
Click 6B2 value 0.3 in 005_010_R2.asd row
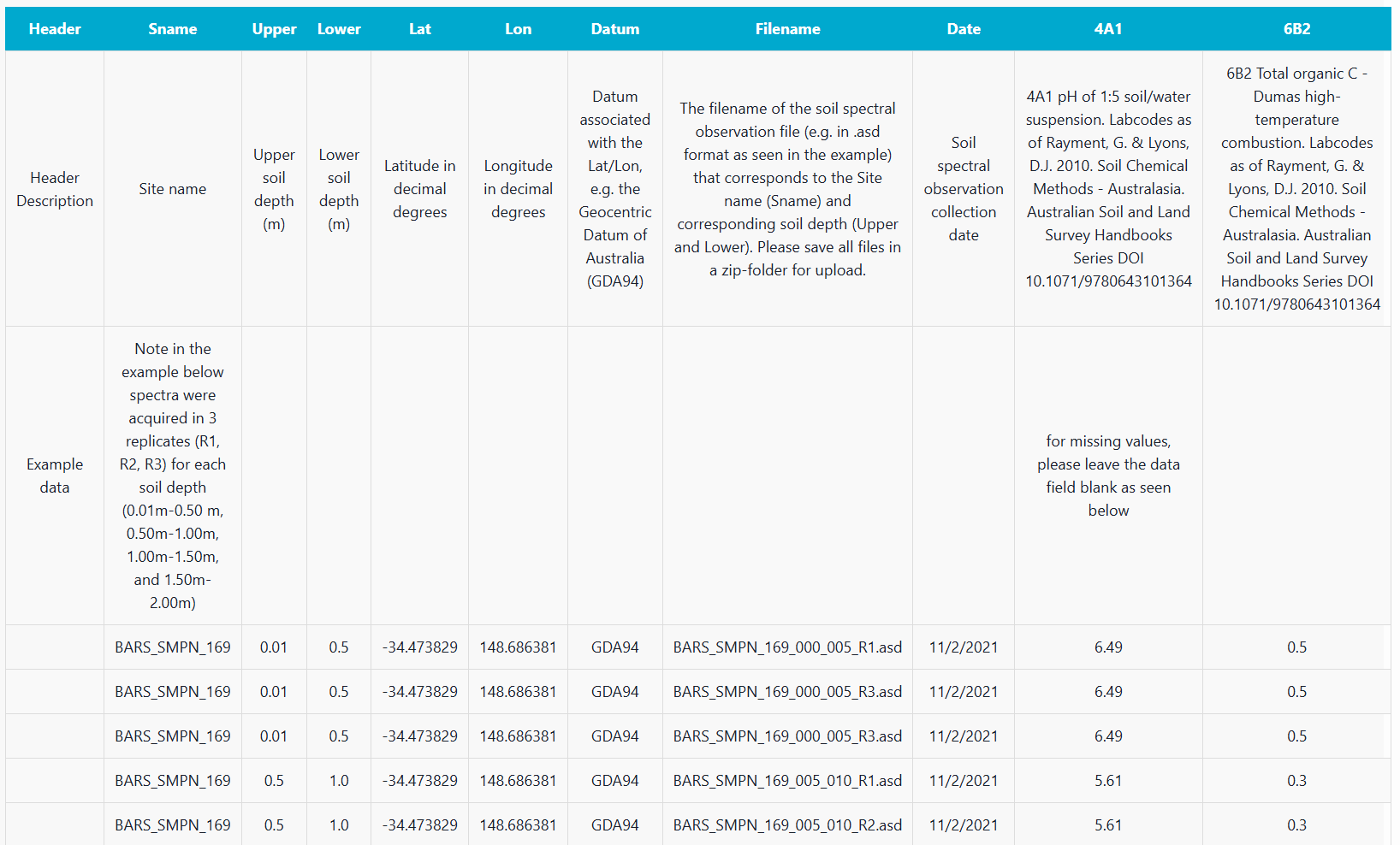click(1296, 825)
